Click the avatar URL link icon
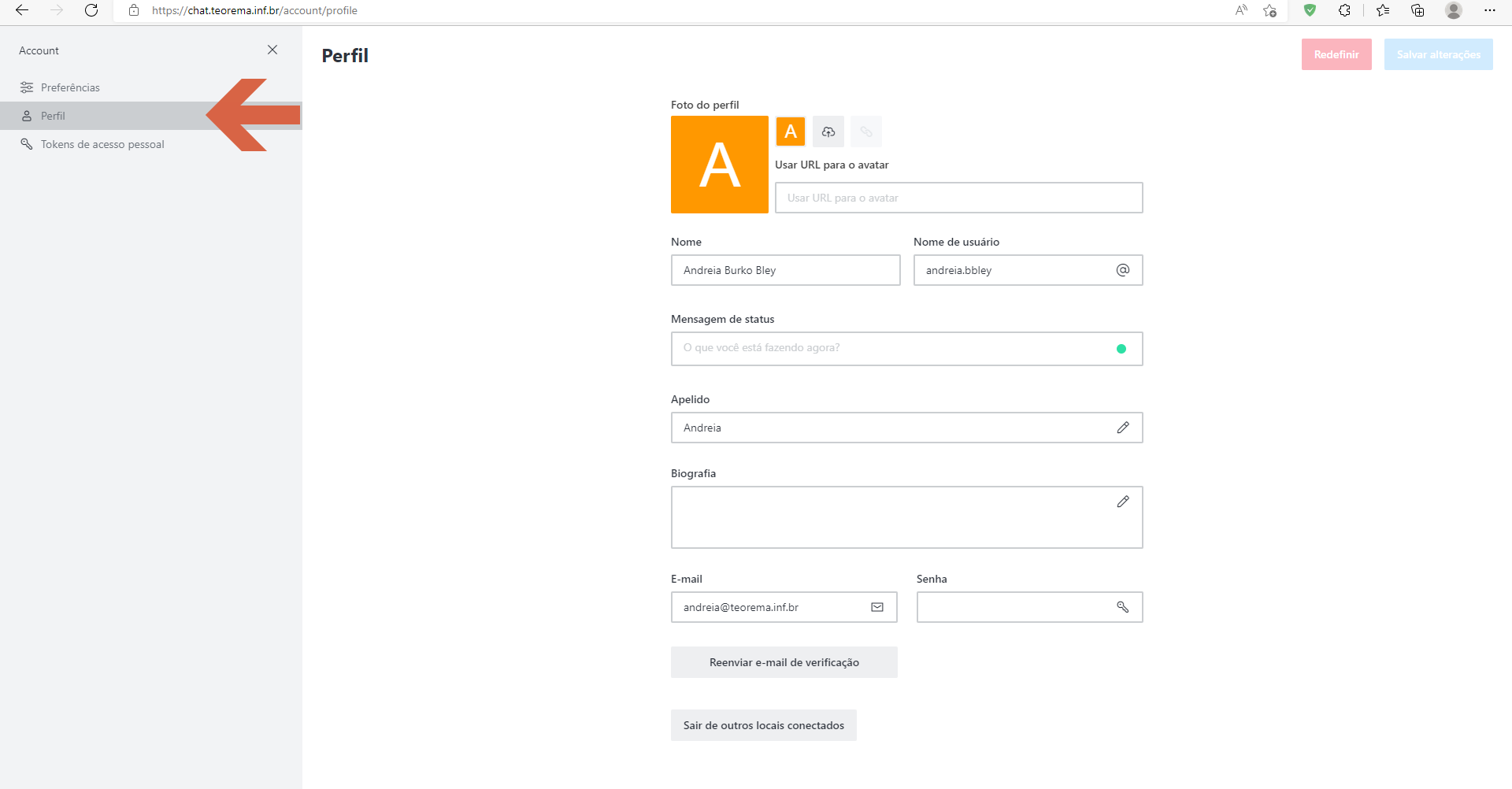Screen dimensions: 1512x789 point(866,131)
